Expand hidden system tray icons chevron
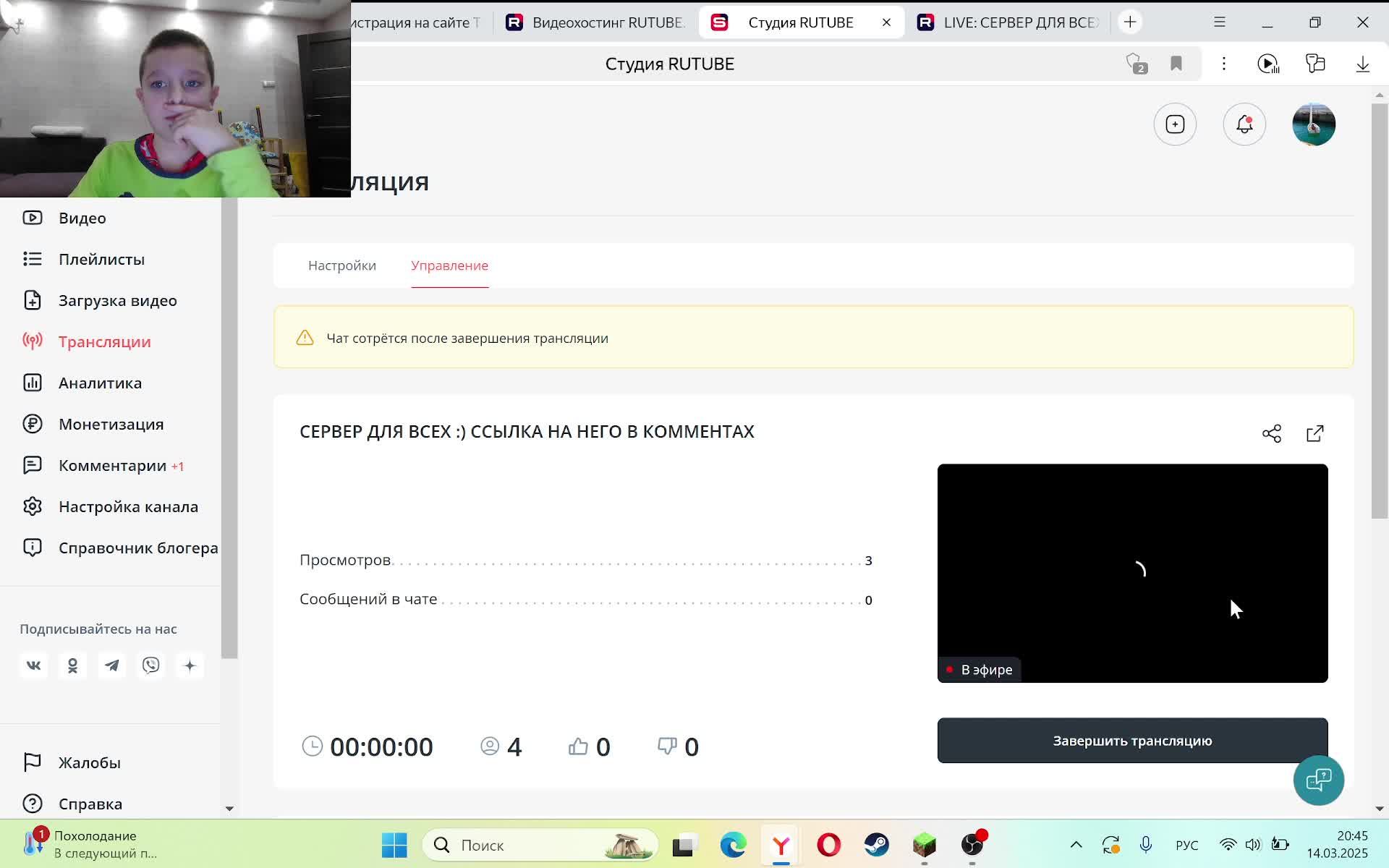The width and height of the screenshot is (1389, 868). click(1076, 845)
